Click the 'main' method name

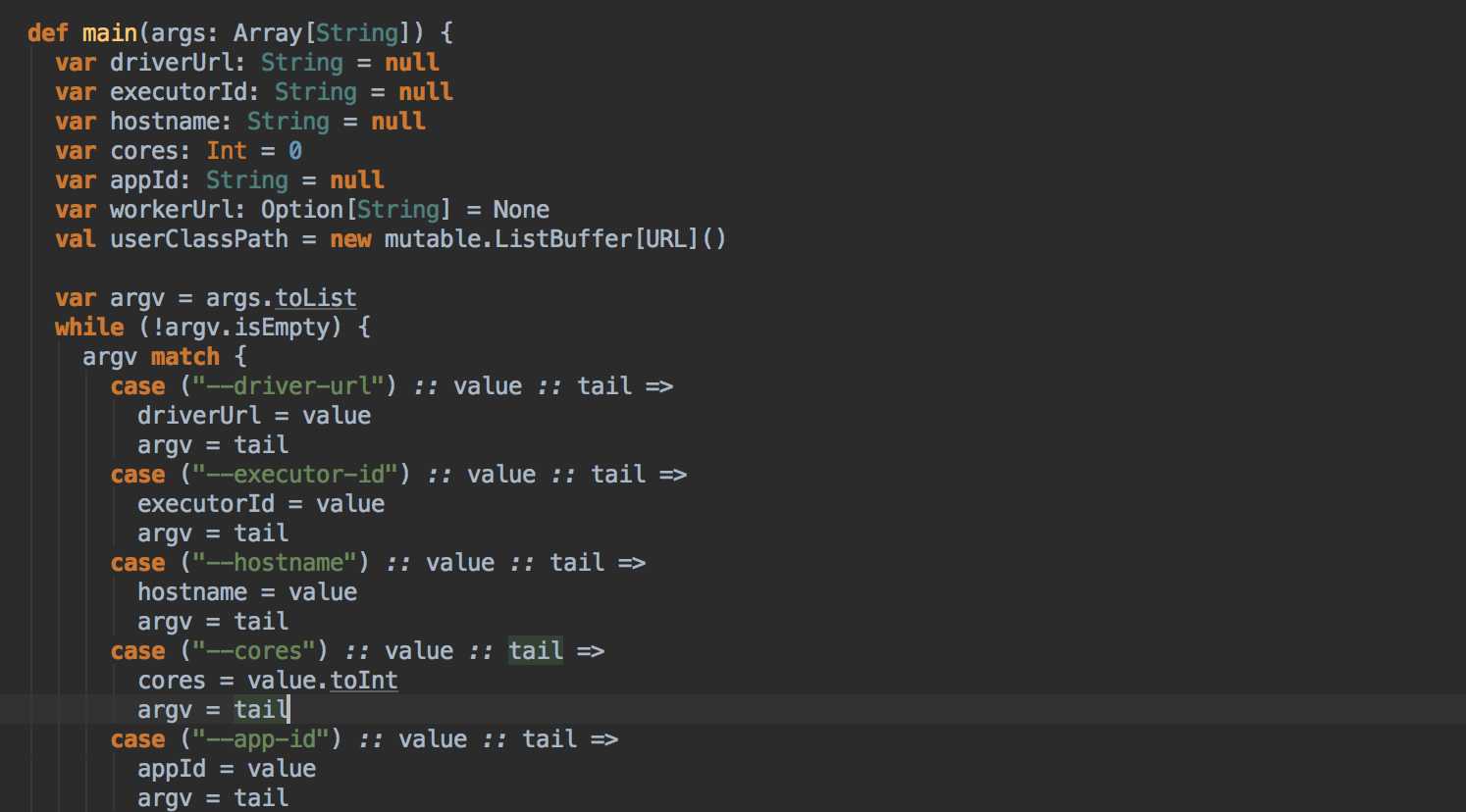coord(110,33)
